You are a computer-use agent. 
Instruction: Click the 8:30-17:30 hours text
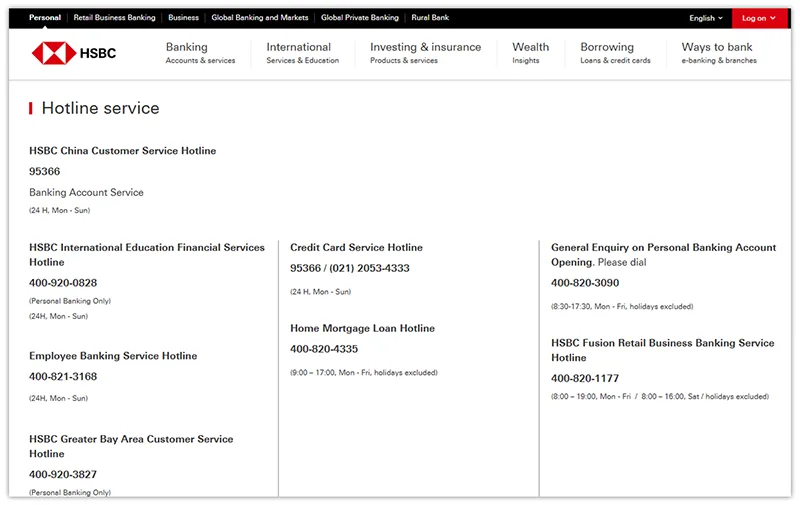tap(622, 307)
